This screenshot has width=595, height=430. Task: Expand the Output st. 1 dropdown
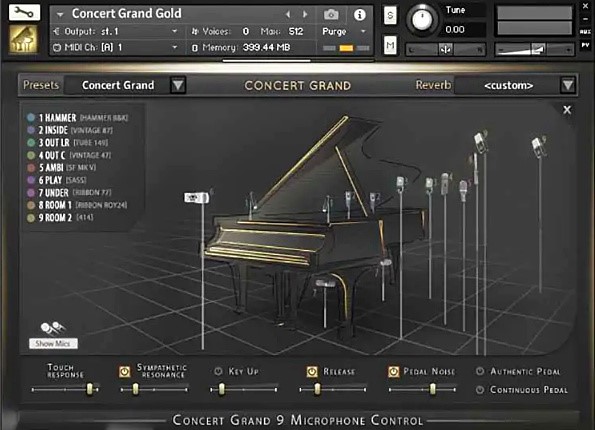click(x=175, y=31)
